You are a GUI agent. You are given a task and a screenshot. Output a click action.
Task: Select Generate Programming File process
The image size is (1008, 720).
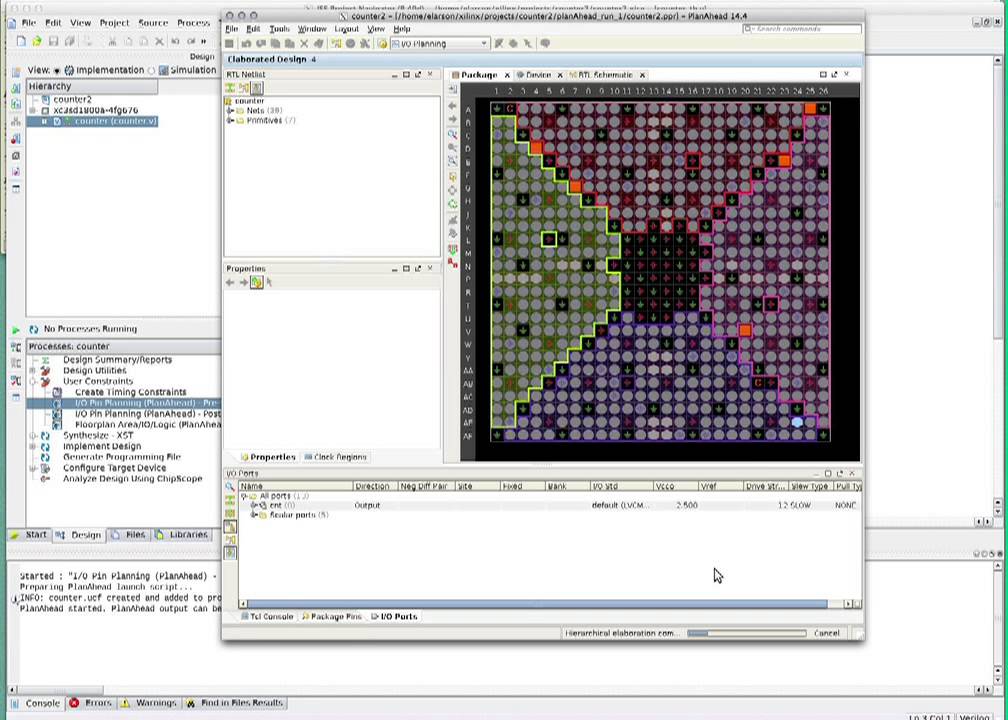[x=122, y=457]
